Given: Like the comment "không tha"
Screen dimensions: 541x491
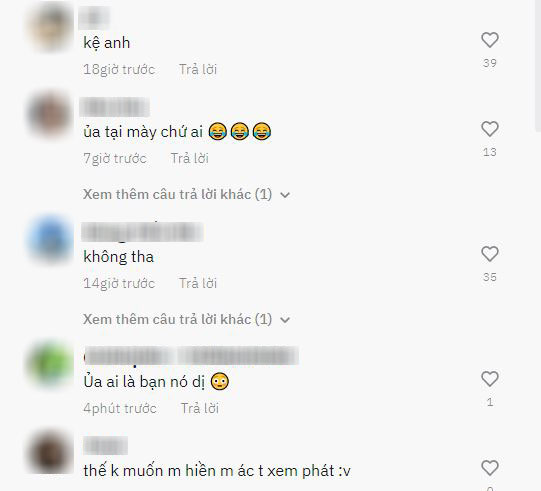Looking at the screenshot, I should tap(490, 254).
